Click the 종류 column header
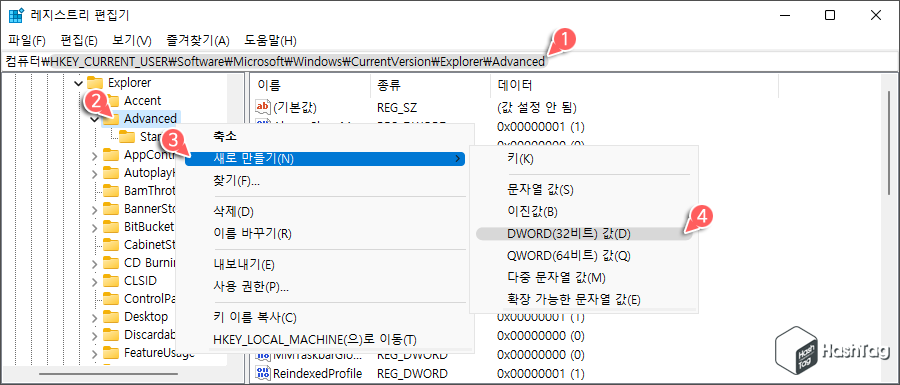The height and width of the screenshot is (385, 900). click(x=430, y=85)
